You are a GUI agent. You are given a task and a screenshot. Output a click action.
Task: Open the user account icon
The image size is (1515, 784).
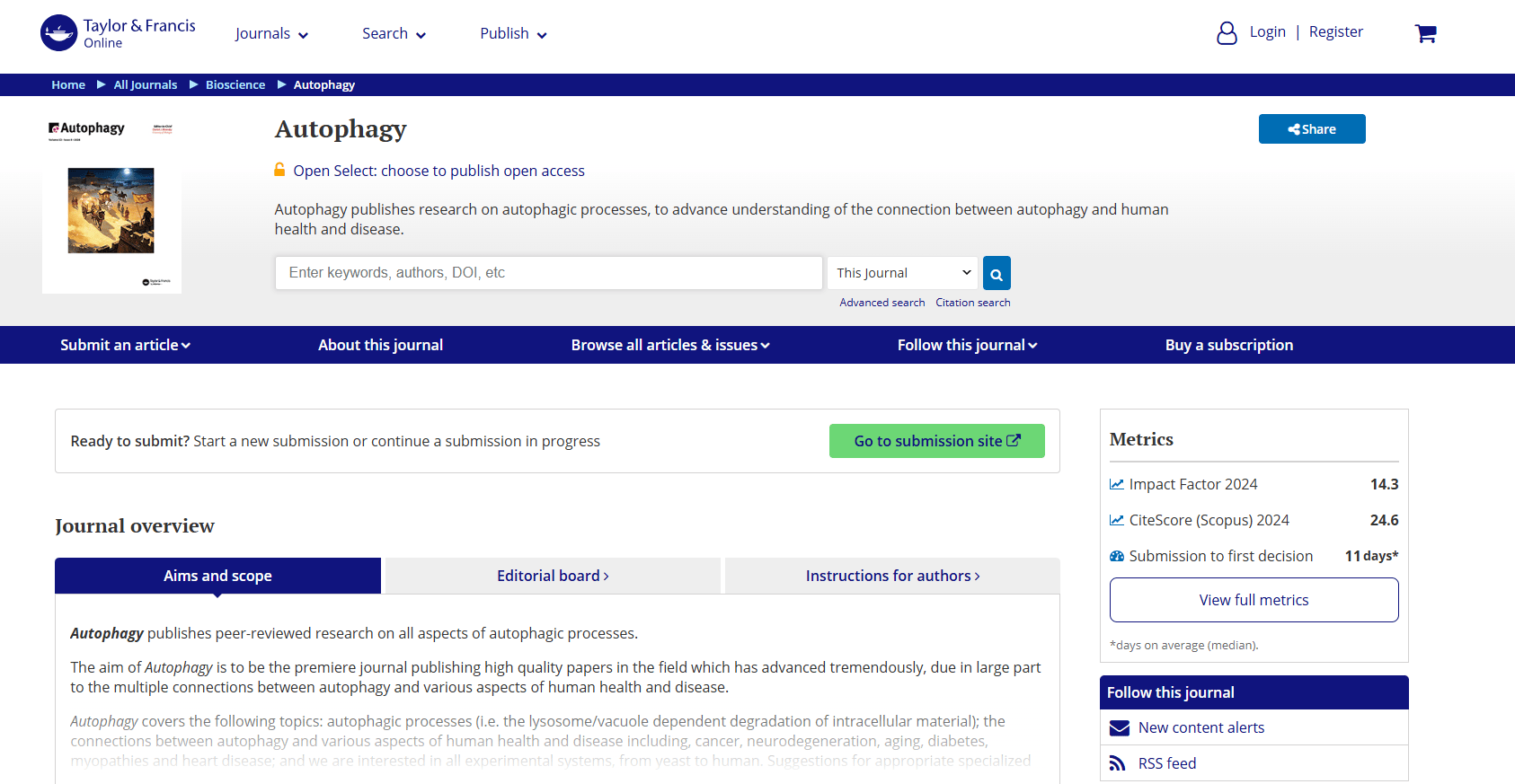[1227, 33]
